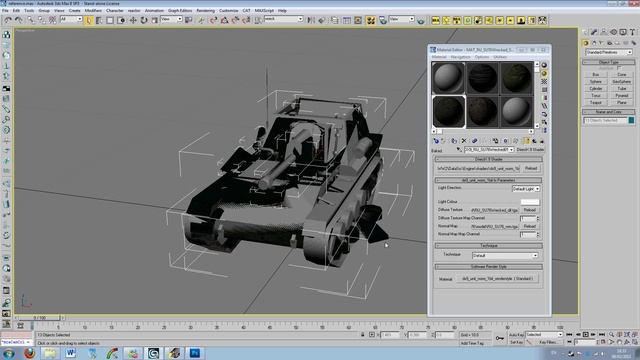640x360 pixels.
Task: Open the Rendering menu
Action: coord(205,11)
